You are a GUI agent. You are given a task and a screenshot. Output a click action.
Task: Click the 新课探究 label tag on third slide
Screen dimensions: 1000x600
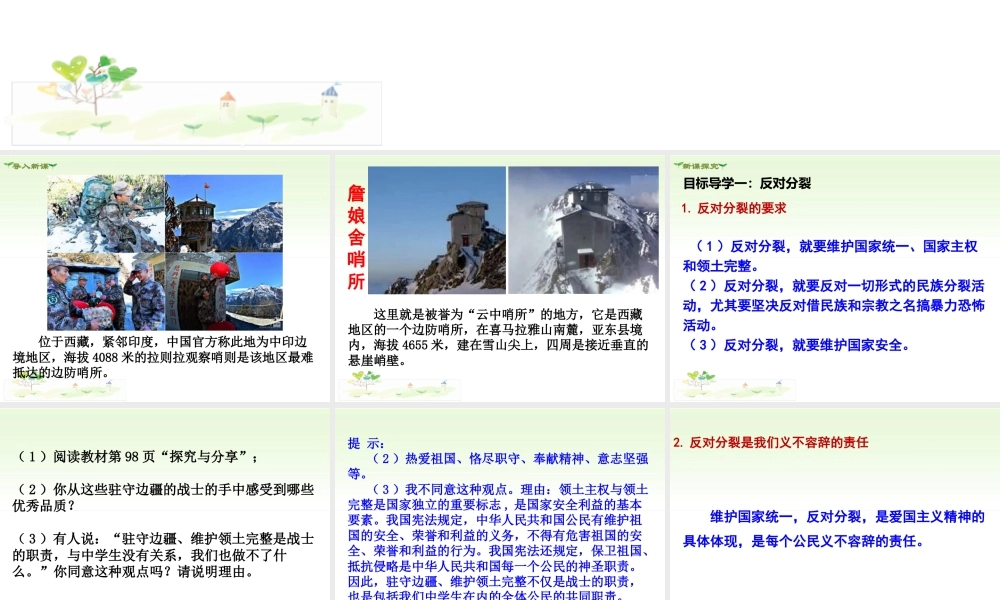coord(699,165)
